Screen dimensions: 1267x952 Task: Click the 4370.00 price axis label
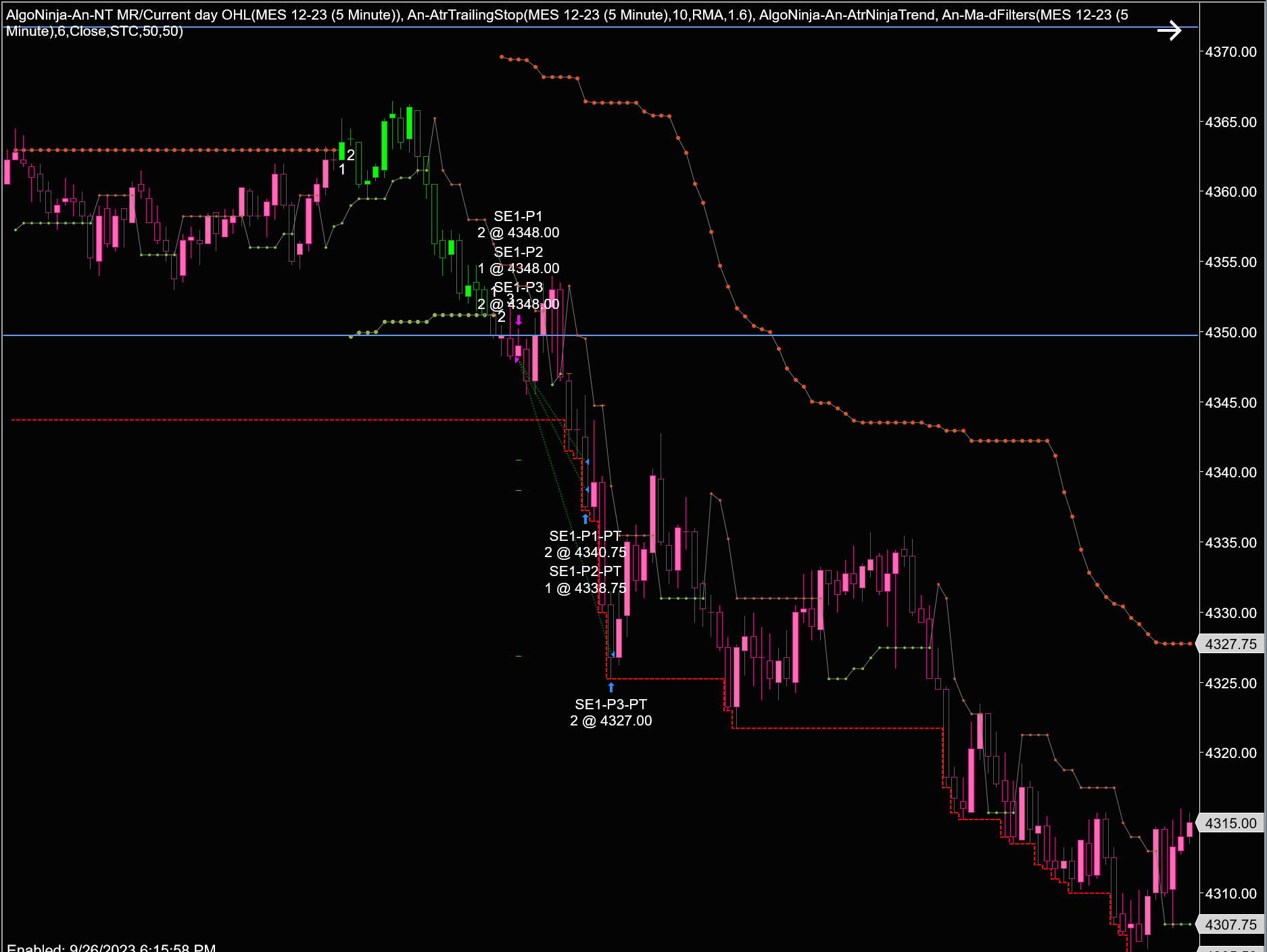click(1230, 52)
